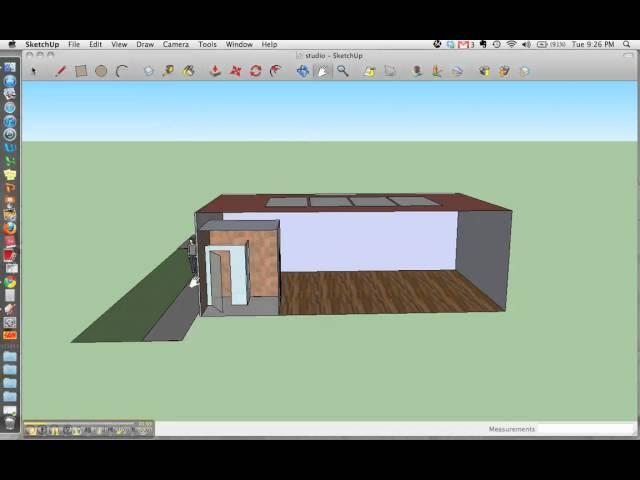Image resolution: width=640 pixels, height=480 pixels.
Task: Choose the Tape Measure tool
Action: tap(168, 71)
